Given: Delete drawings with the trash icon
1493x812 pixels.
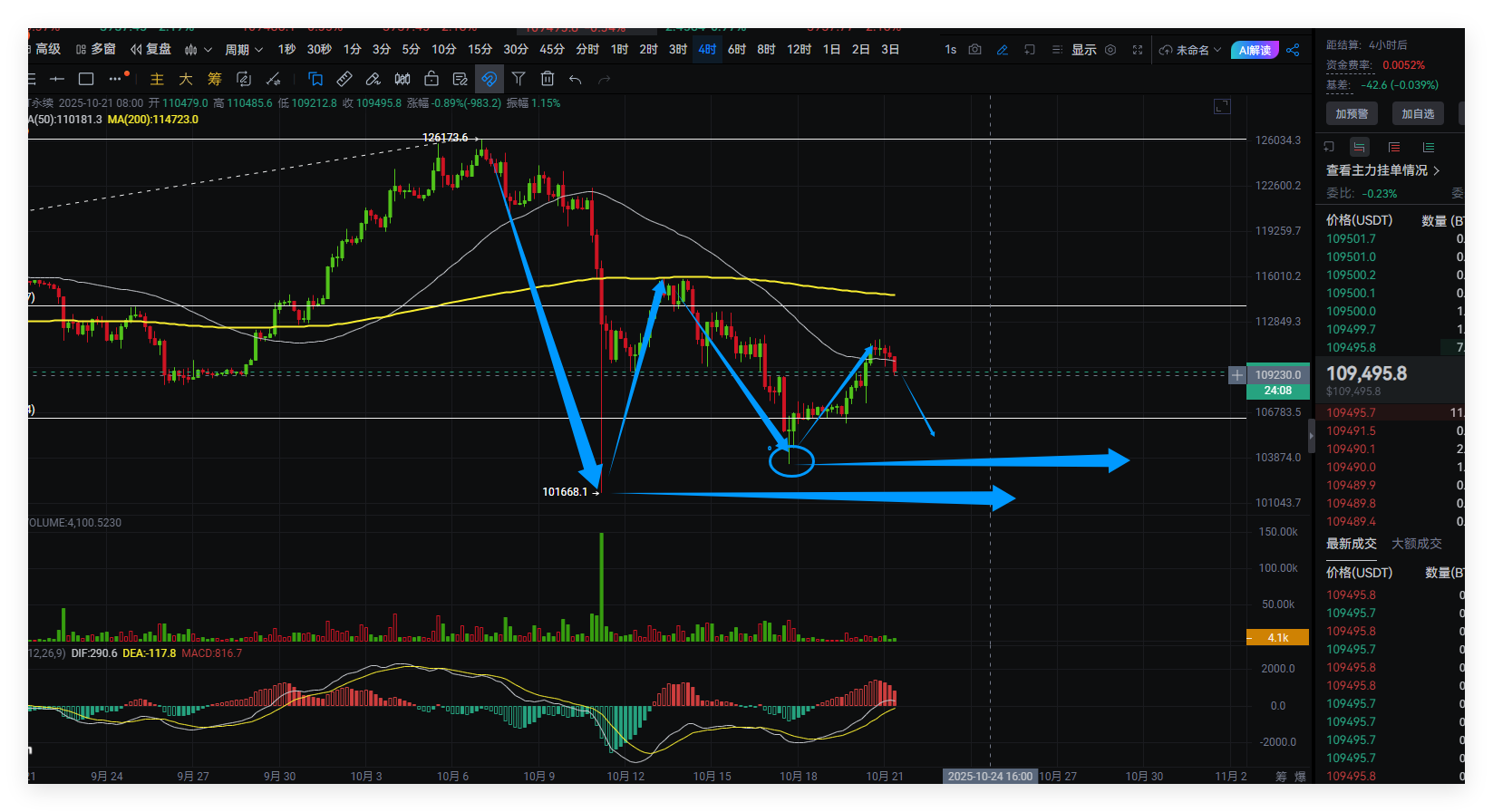Looking at the screenshot, I should pyautogui.click(x=548, y=79).
